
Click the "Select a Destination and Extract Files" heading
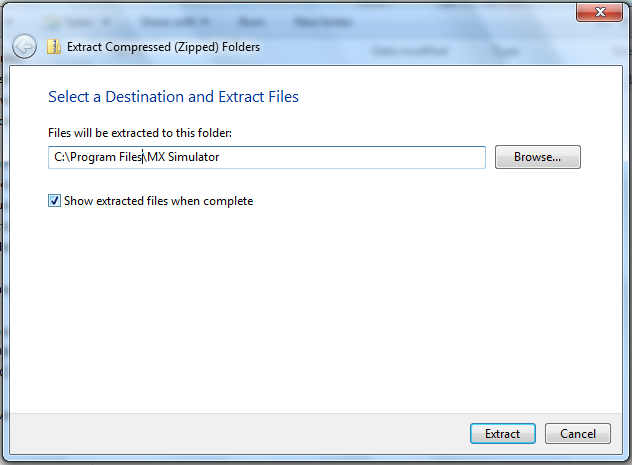coord(173,97)
